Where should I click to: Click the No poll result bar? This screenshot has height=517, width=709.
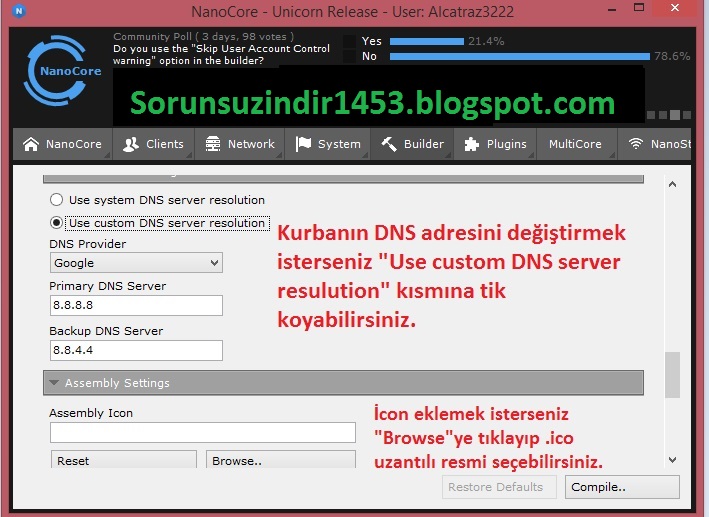(520, 57)
